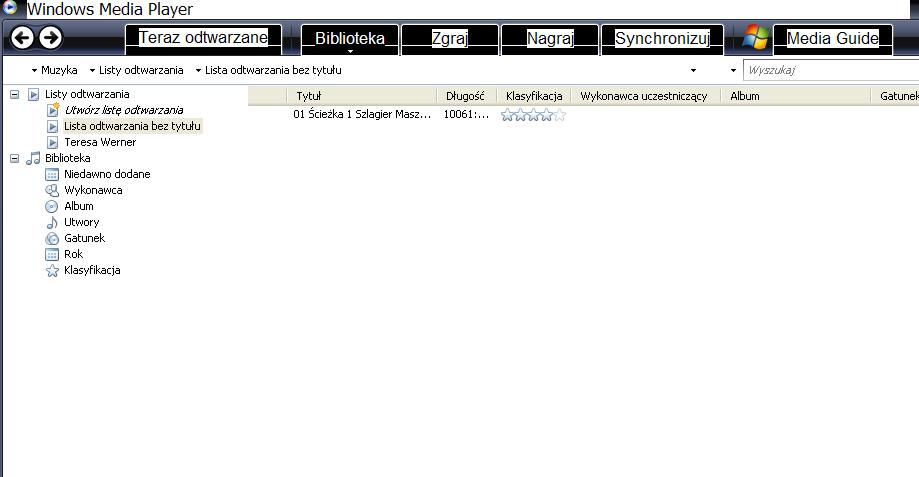This screenshot has width=919, height=477.
Task: Sort by the Tytuł column header
Action: pos(362,96)
